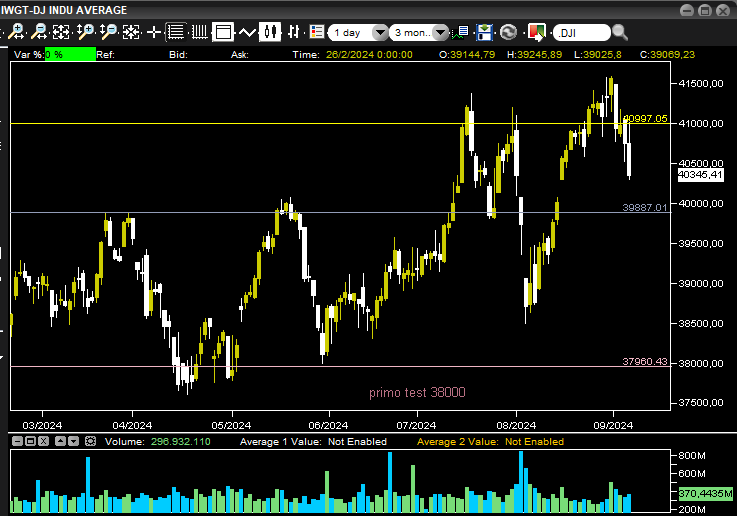
Task: Refresh chart data using the circular arrows icon
Action: click(x=508, y=32)
